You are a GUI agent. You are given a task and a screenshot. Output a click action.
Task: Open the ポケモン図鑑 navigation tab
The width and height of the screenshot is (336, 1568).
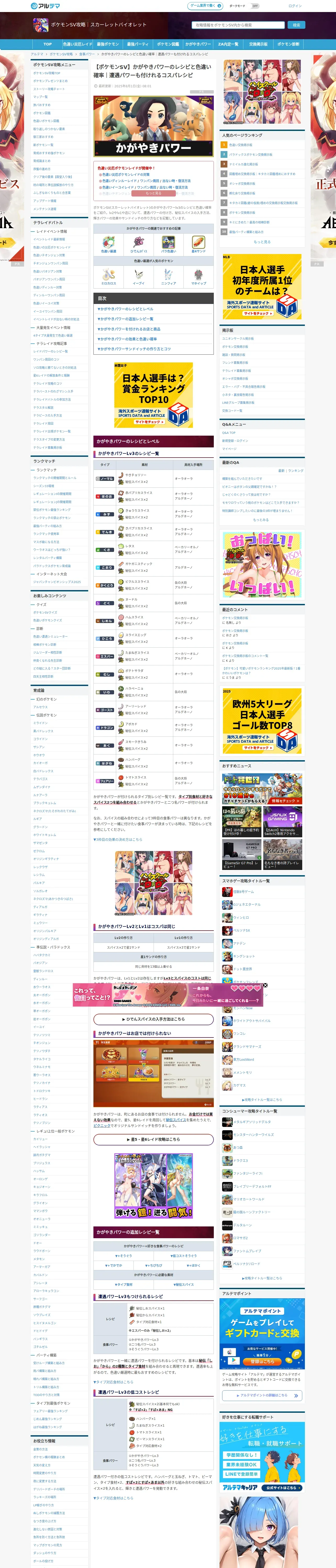coord(168,44)
